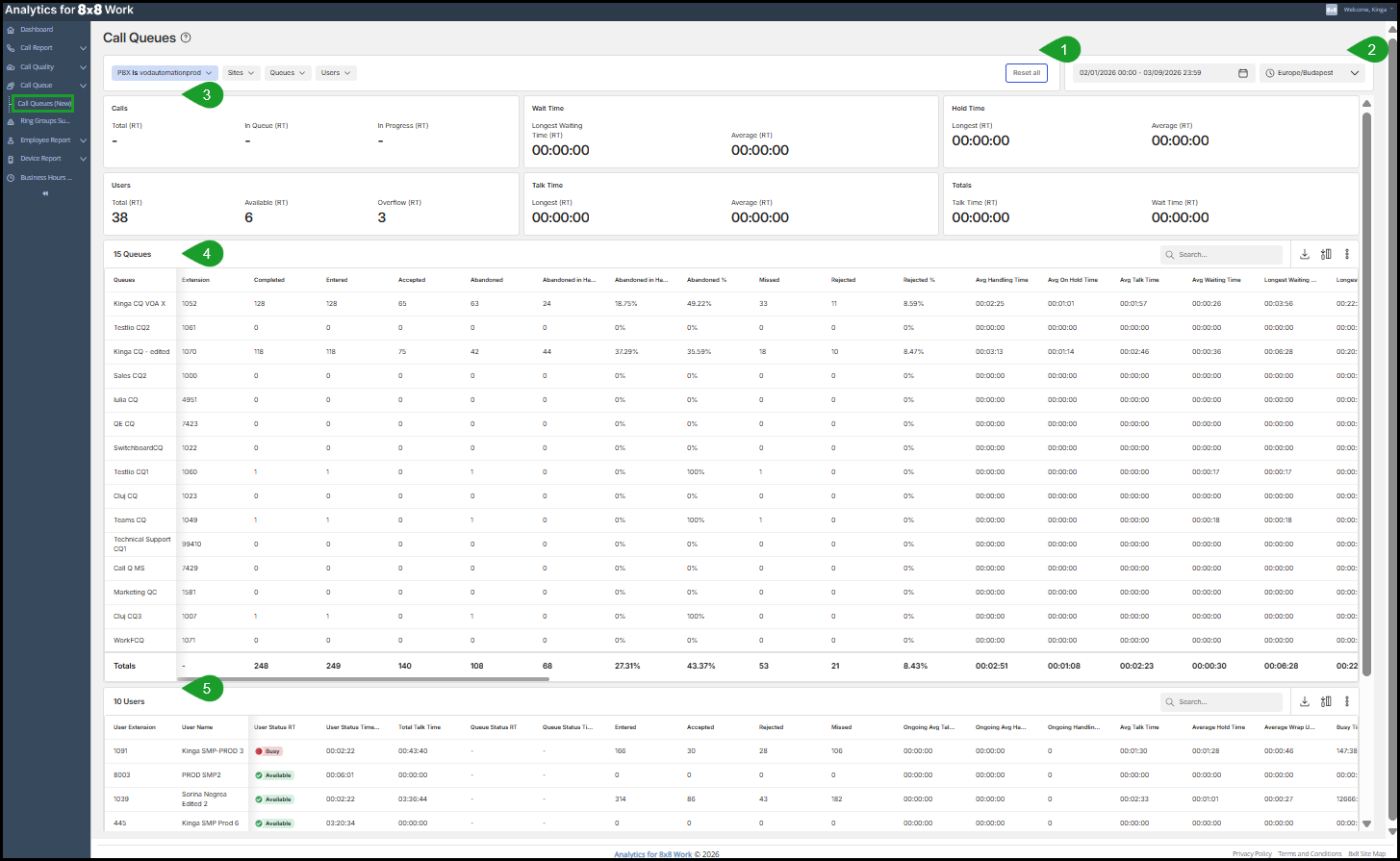Open the Europe/Budapest timezone dropdown
This screenshot has width=1400, height=861.
click(x=1311, y=73)
